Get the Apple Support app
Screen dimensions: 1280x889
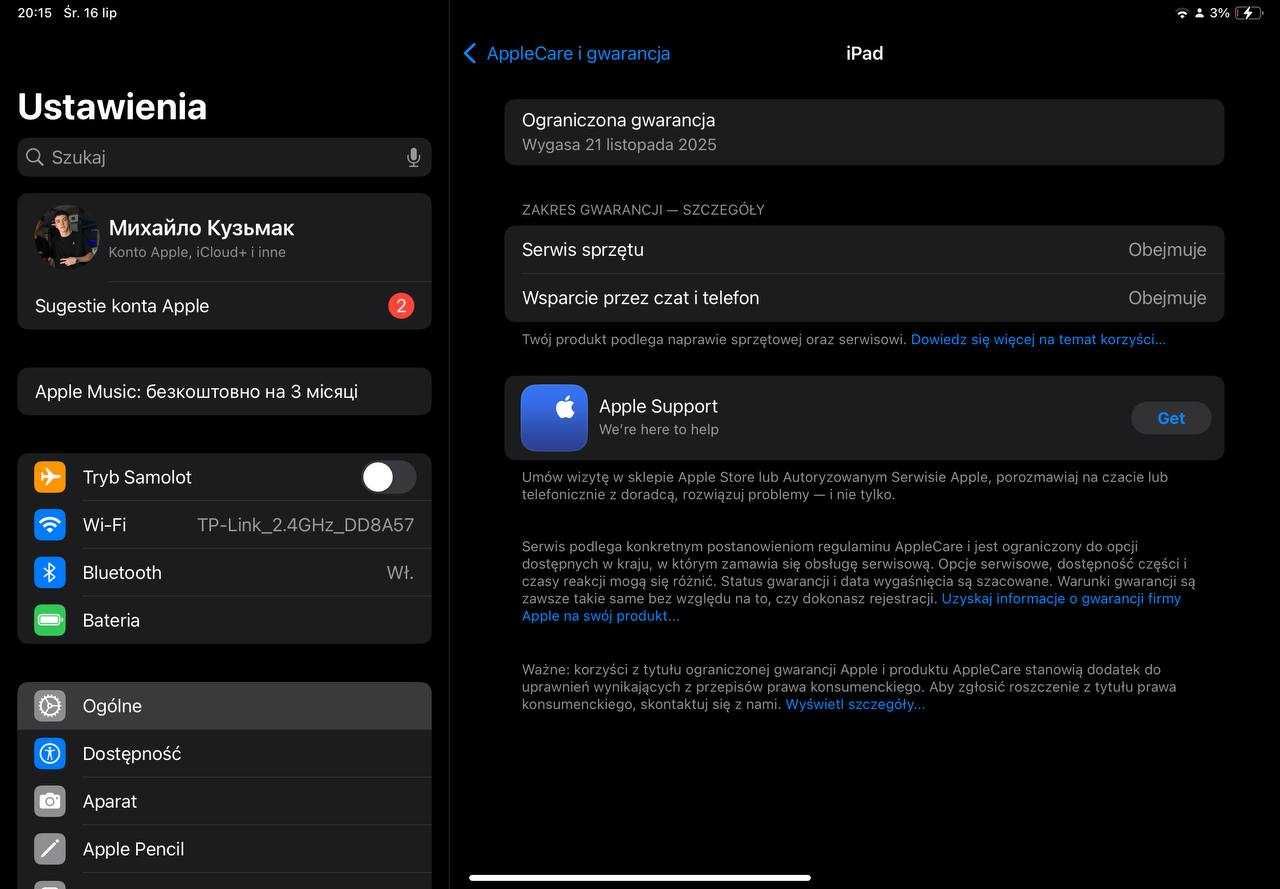1171,418
